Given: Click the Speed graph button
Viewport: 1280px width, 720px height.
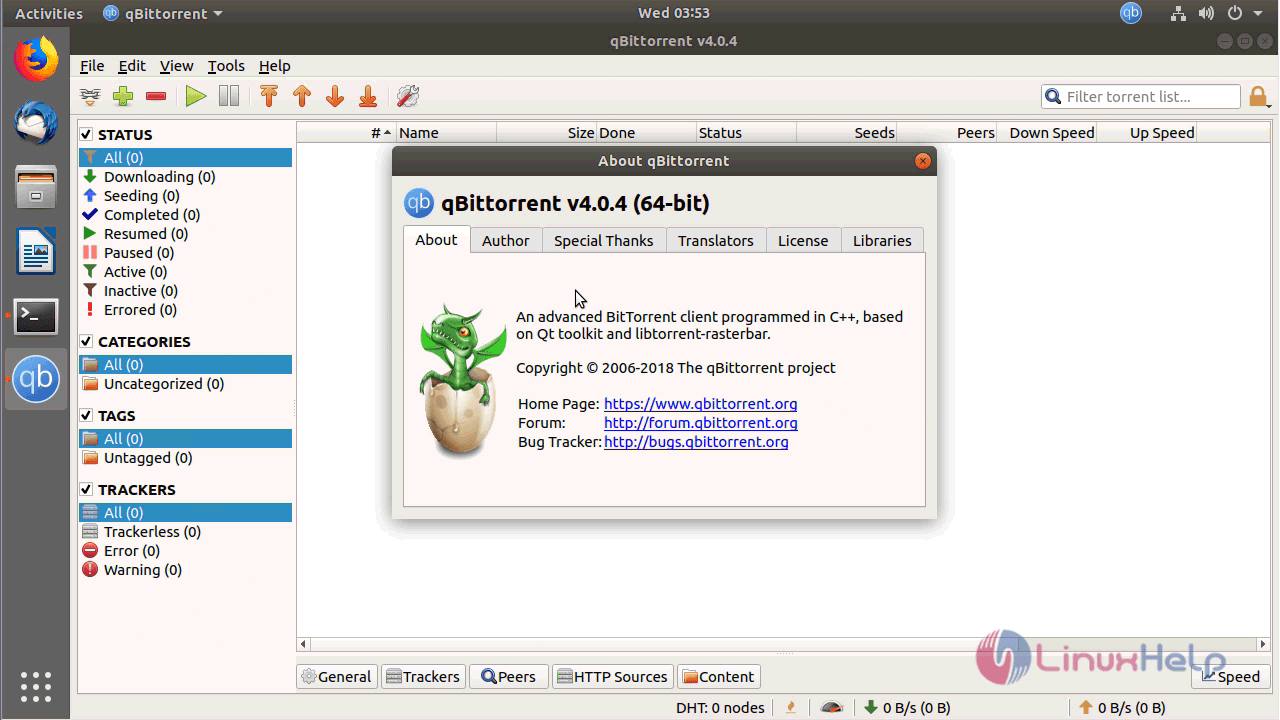Looking at the screenshot, I should click(1231, 677).
